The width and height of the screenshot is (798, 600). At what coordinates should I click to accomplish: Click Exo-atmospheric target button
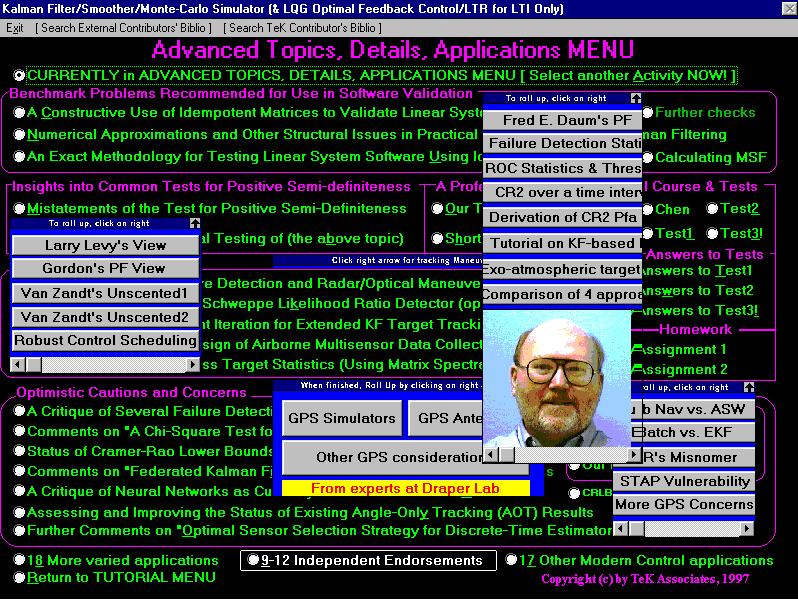[x=562, y=269]
